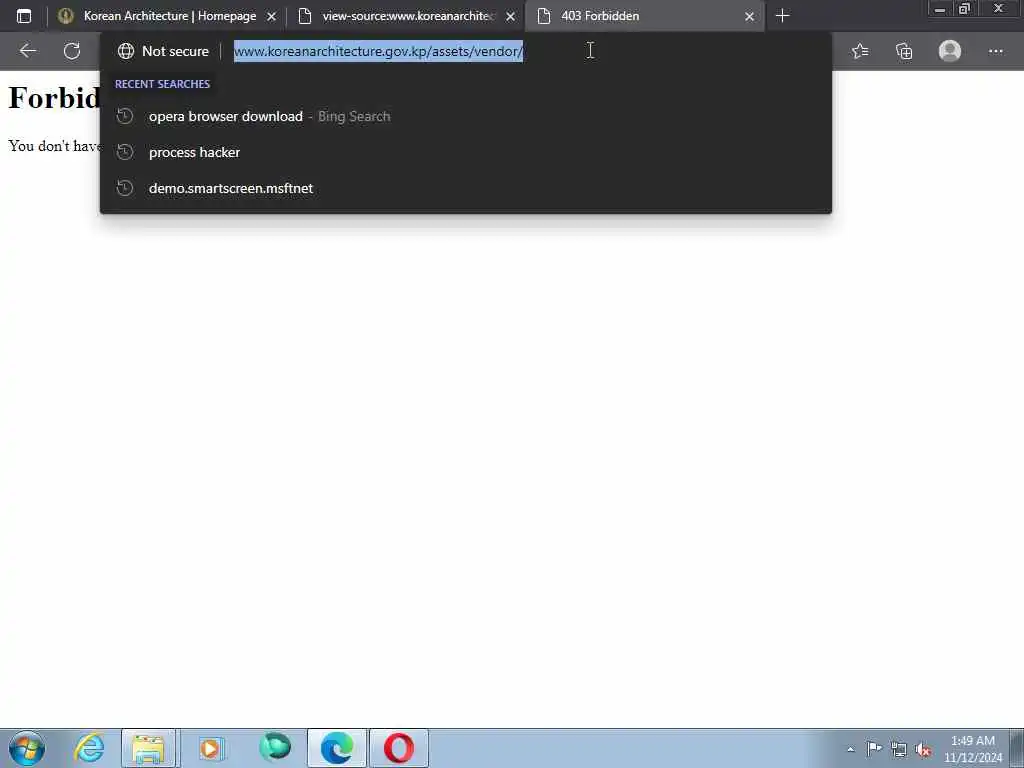Click the muted volume tray icon

[x=923, y=749]
